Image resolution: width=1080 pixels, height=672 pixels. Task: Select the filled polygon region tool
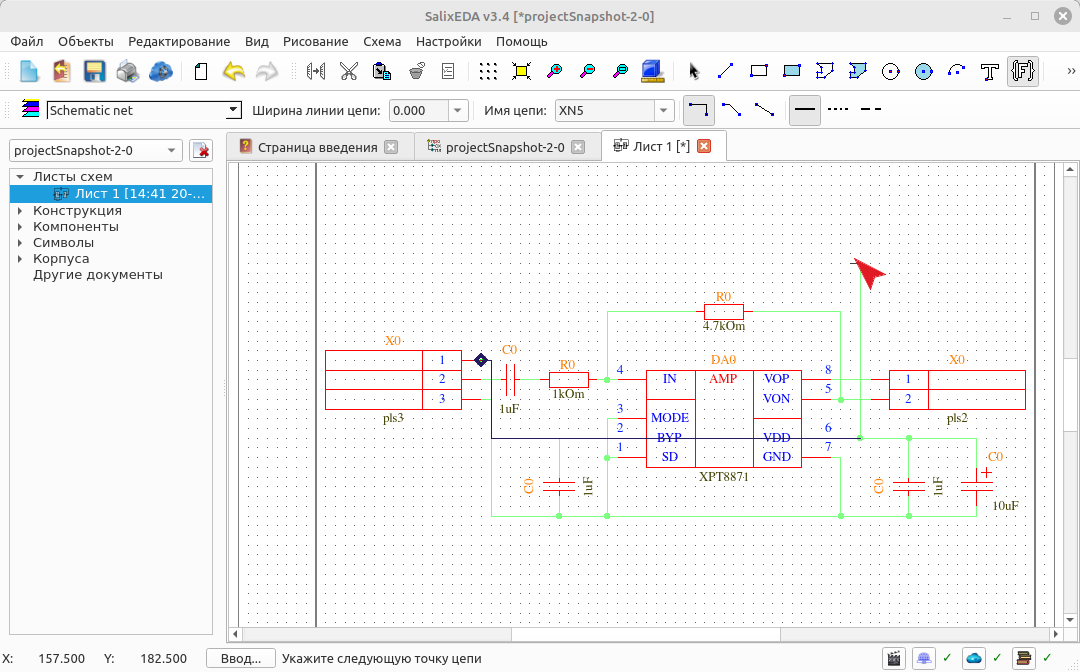click(858, 71)
